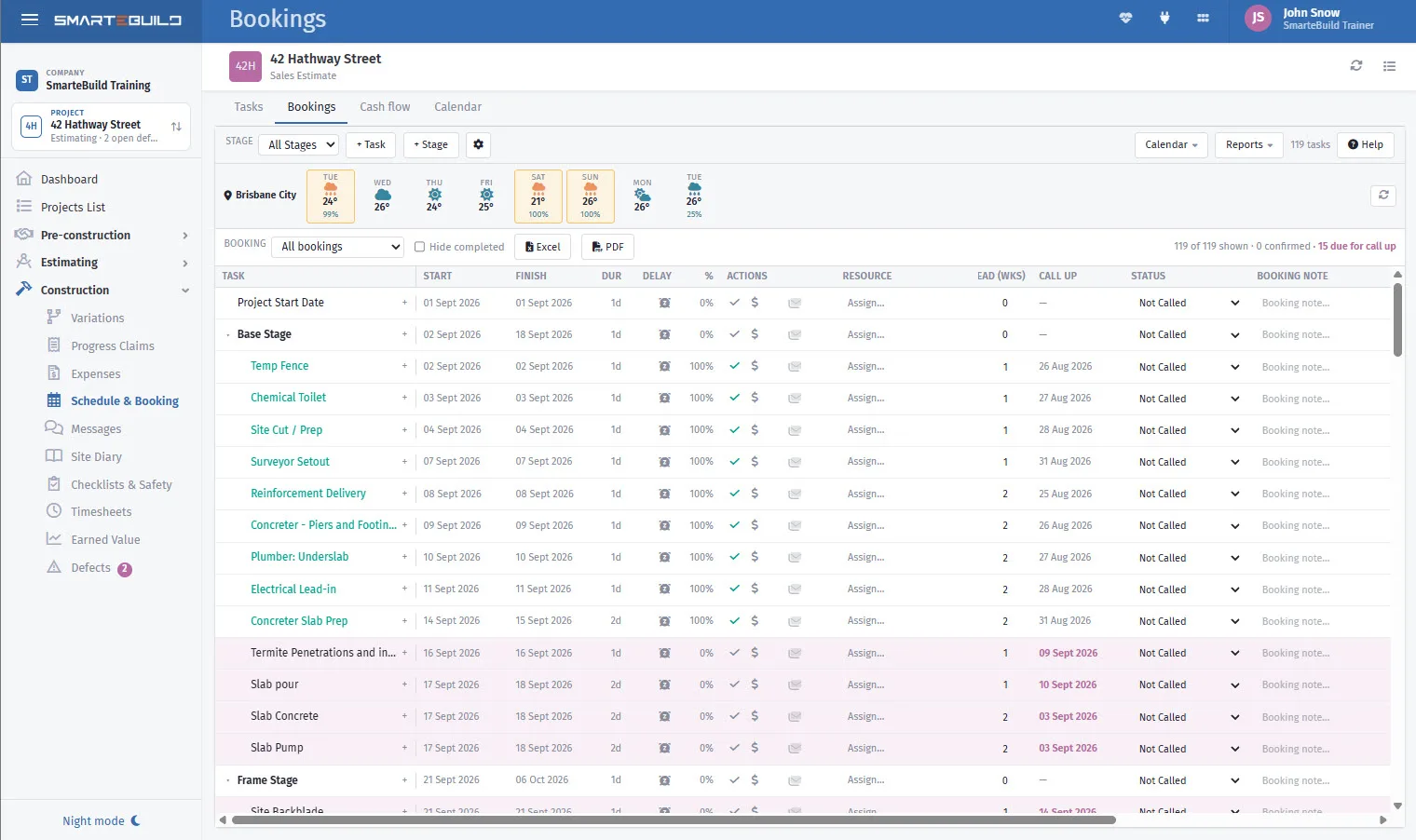The height and width of the screenshot is (840, 1416).
Task: Open the apps grid icon in header
Action: [1203, 18]
